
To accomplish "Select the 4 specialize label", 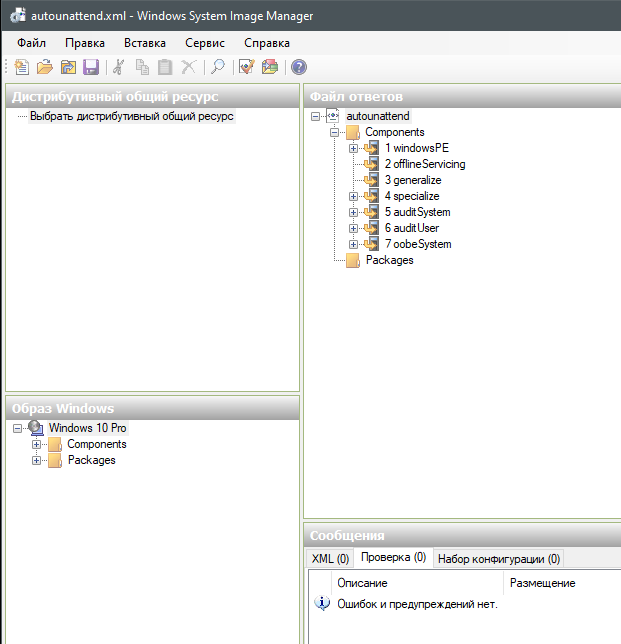I will (x=412, y=196).
